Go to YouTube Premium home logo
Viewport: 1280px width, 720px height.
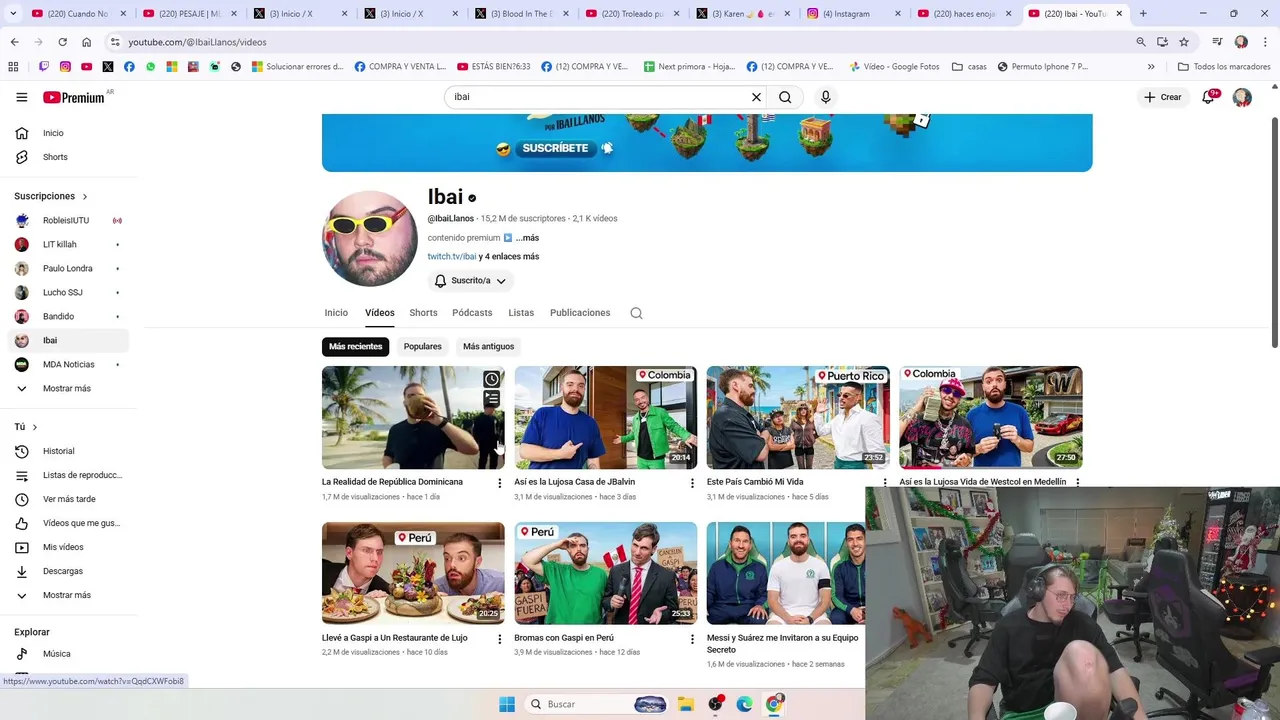point(73,97)
